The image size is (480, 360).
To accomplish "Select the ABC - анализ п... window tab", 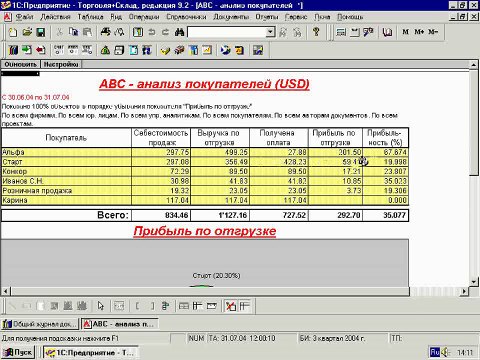I will [120, 324].
